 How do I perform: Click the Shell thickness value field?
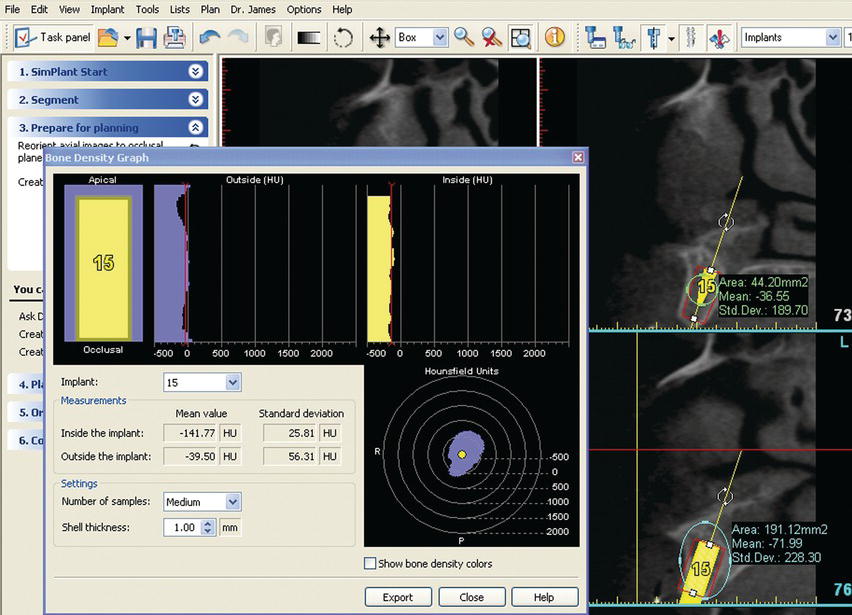click(x=182, y=527)
